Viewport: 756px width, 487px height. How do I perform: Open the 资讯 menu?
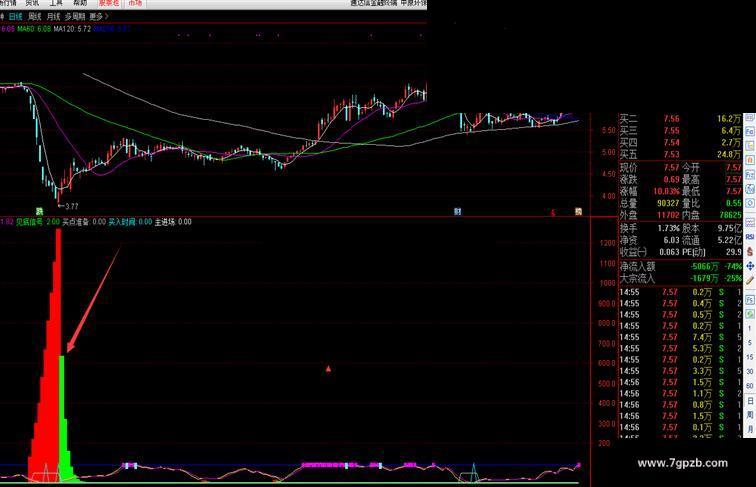click(x=32, y=2)
